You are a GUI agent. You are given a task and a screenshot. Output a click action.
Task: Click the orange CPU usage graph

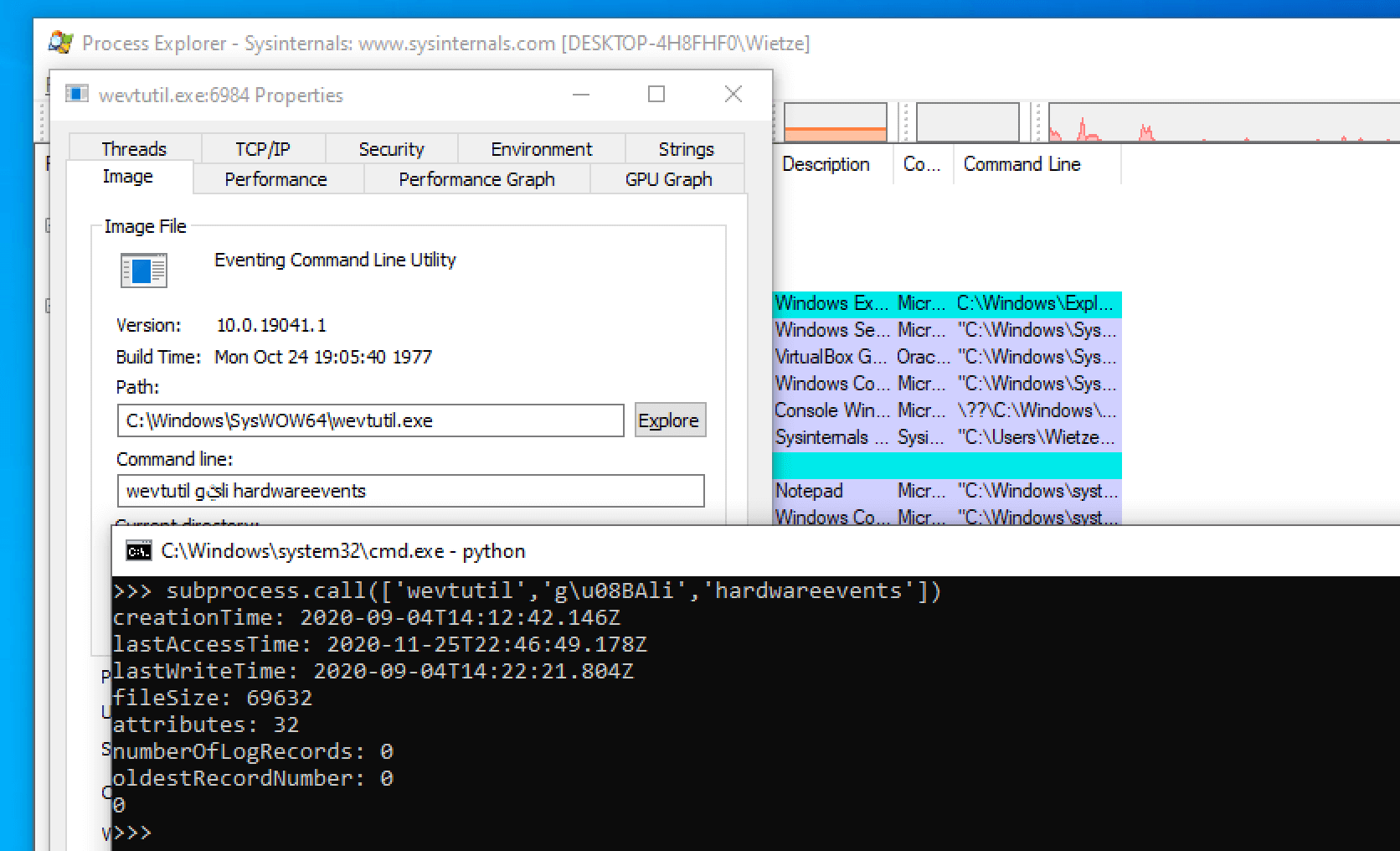pos(835,122)
